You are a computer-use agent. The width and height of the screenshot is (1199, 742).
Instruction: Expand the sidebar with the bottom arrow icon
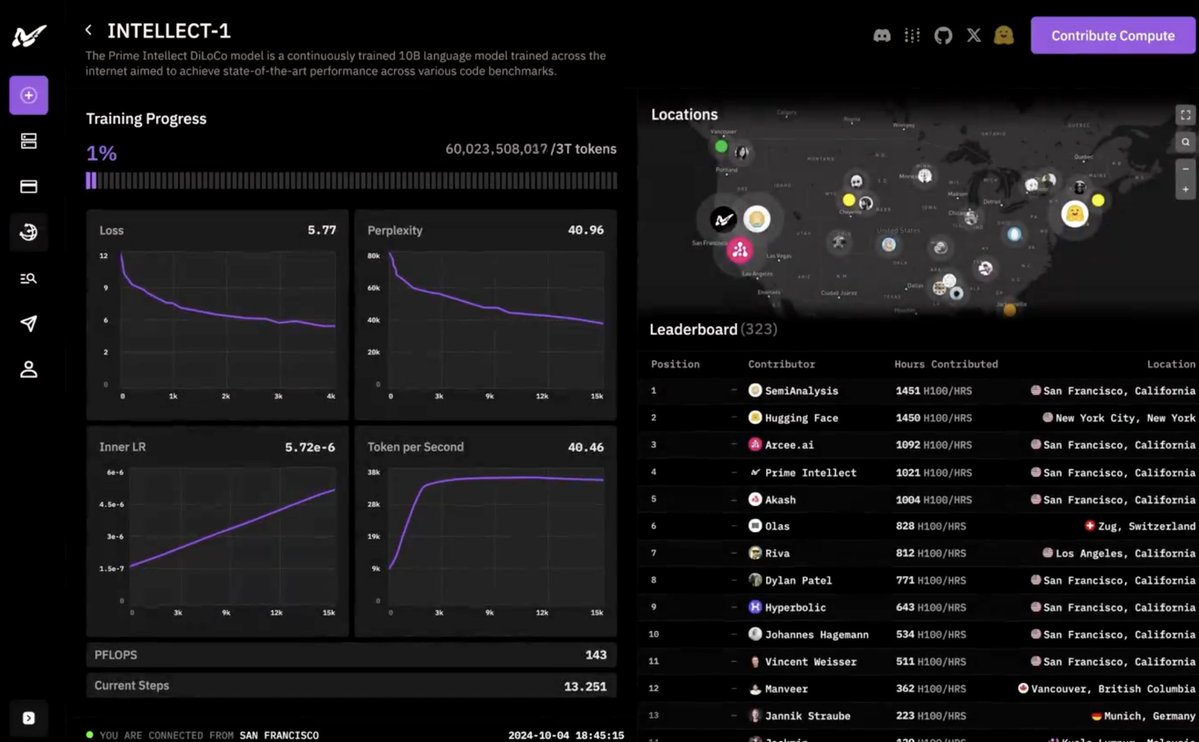click(29, 718)
